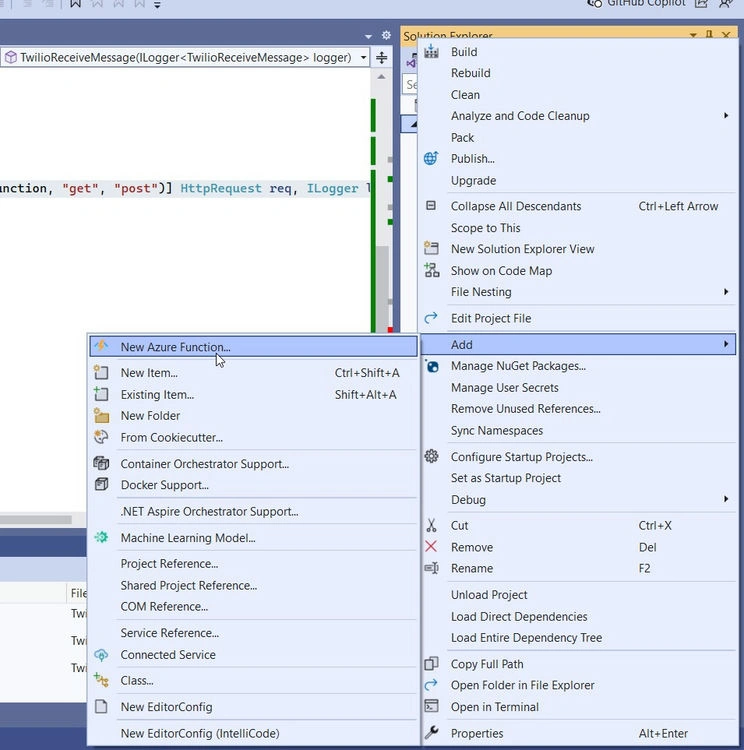This screenshot has width=744, height=750.
Task: Choose Load Entire Dependency Tree
Action: tap(526, 638)
